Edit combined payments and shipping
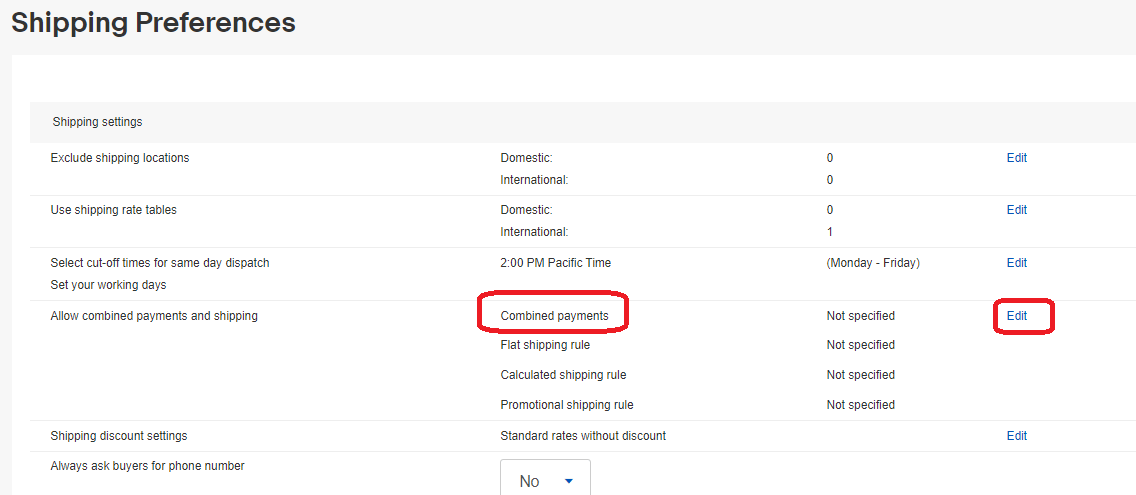 1016,316
